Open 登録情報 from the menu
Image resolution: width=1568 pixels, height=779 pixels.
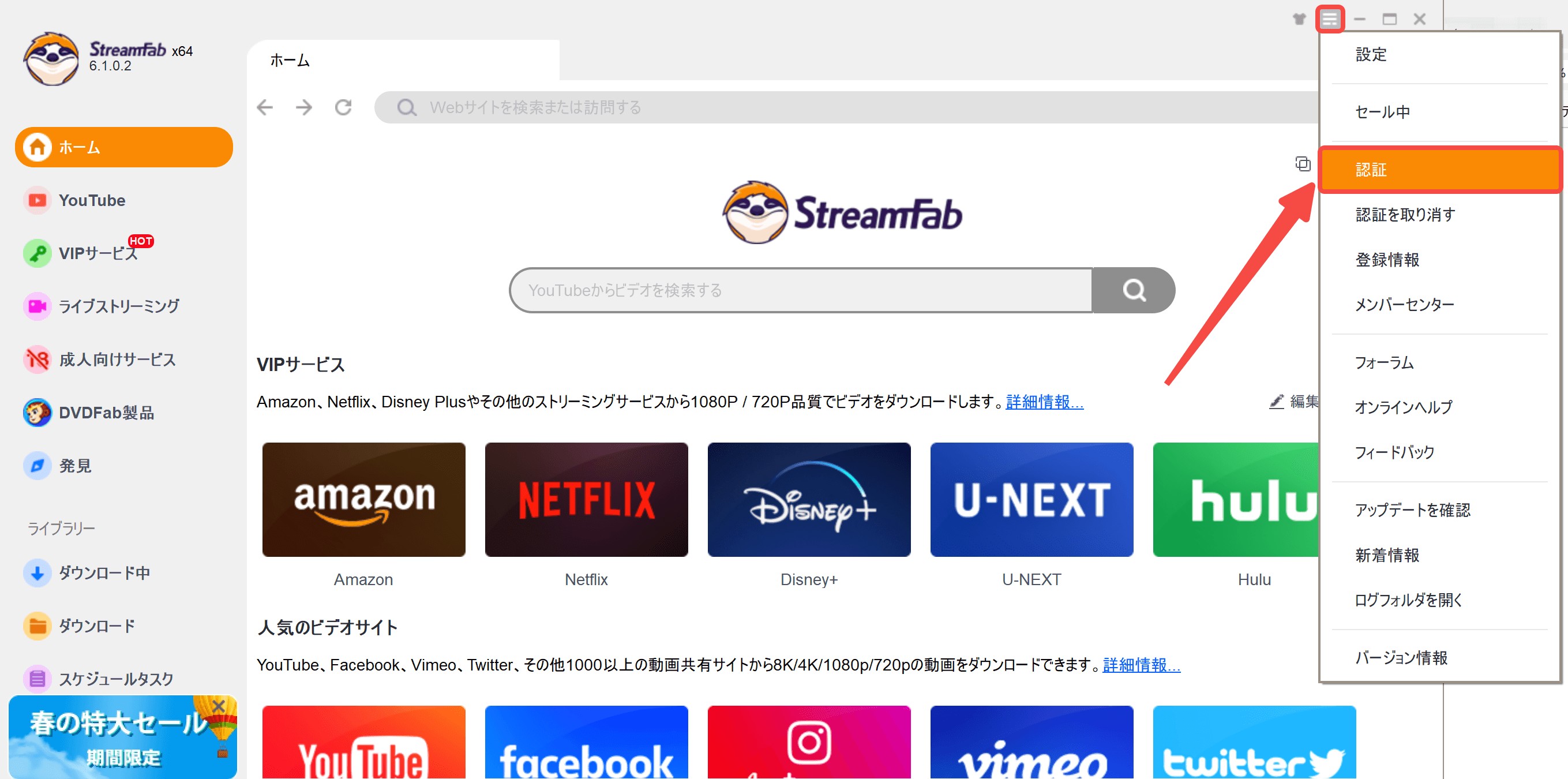pyautogui.click(x=1439, y=260)
